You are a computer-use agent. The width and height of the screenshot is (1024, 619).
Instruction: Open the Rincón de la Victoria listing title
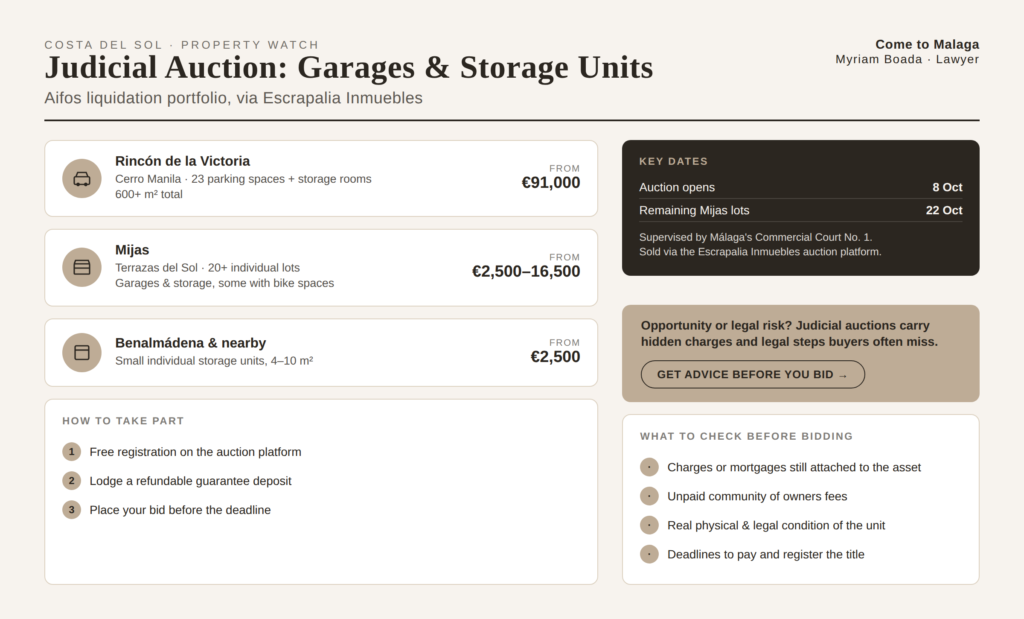[182, 161]
